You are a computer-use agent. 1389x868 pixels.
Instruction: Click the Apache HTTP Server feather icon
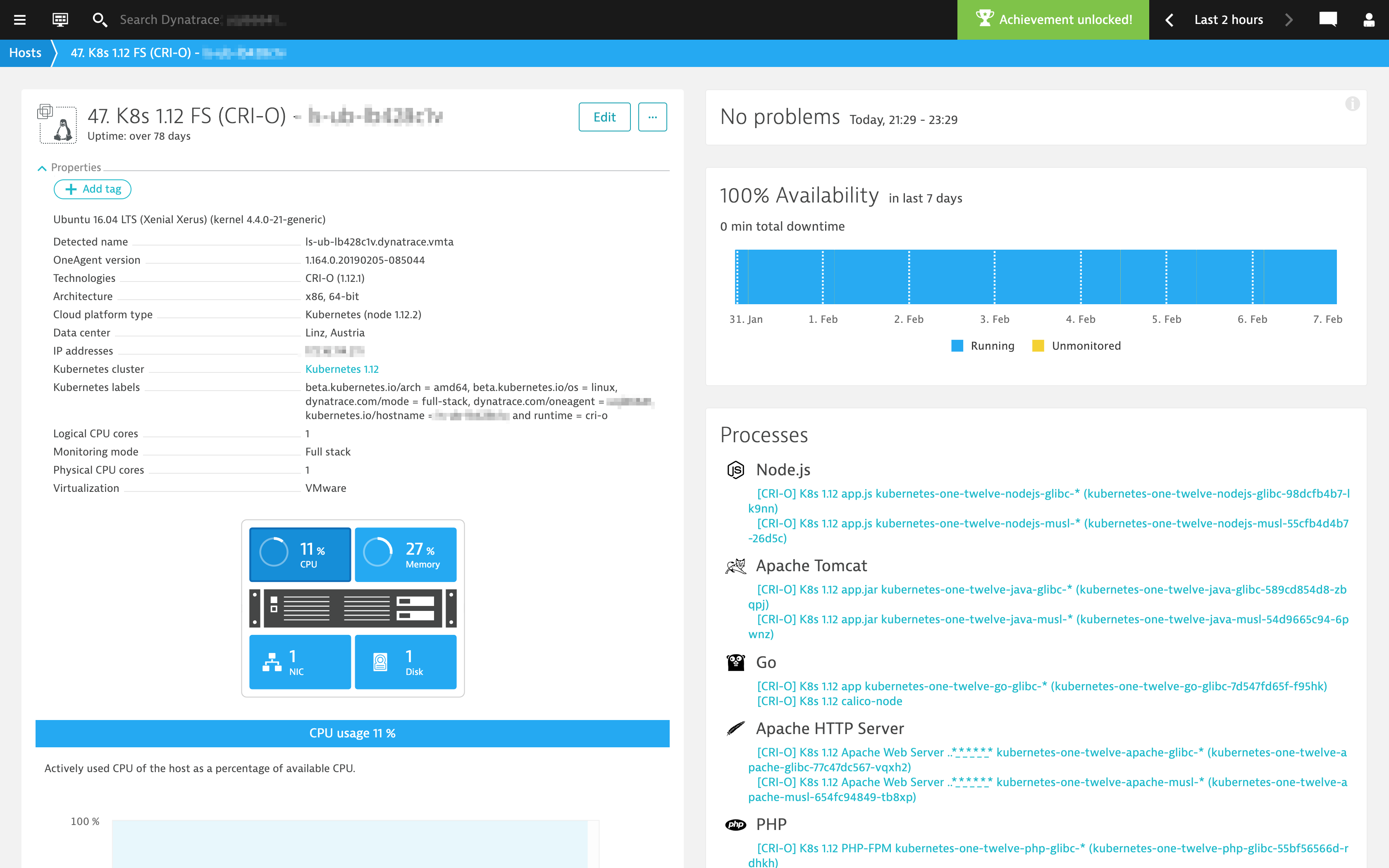[735, 728]
